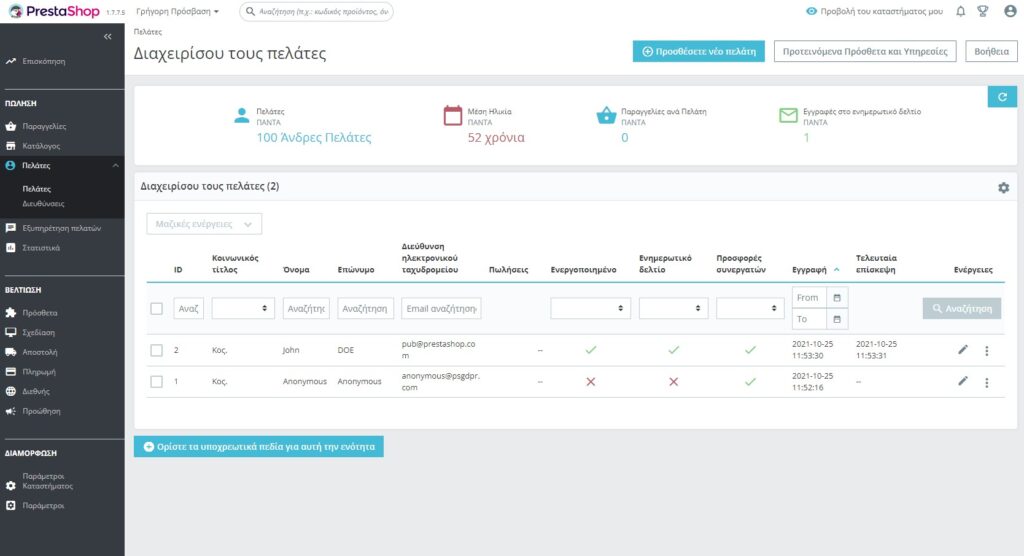Open three-dot actions menu for Anonymous customer

coord(987,382)
